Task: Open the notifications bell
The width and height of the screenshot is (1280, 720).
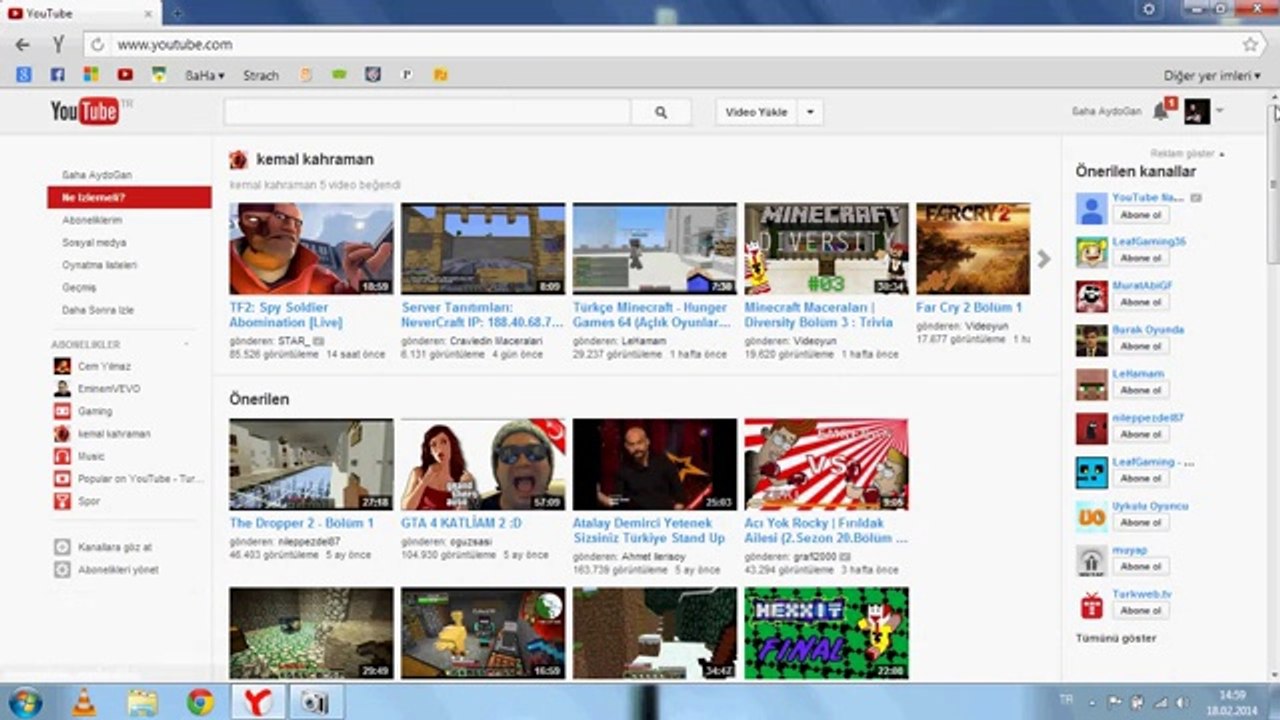Action: (x=1160, y=111)
